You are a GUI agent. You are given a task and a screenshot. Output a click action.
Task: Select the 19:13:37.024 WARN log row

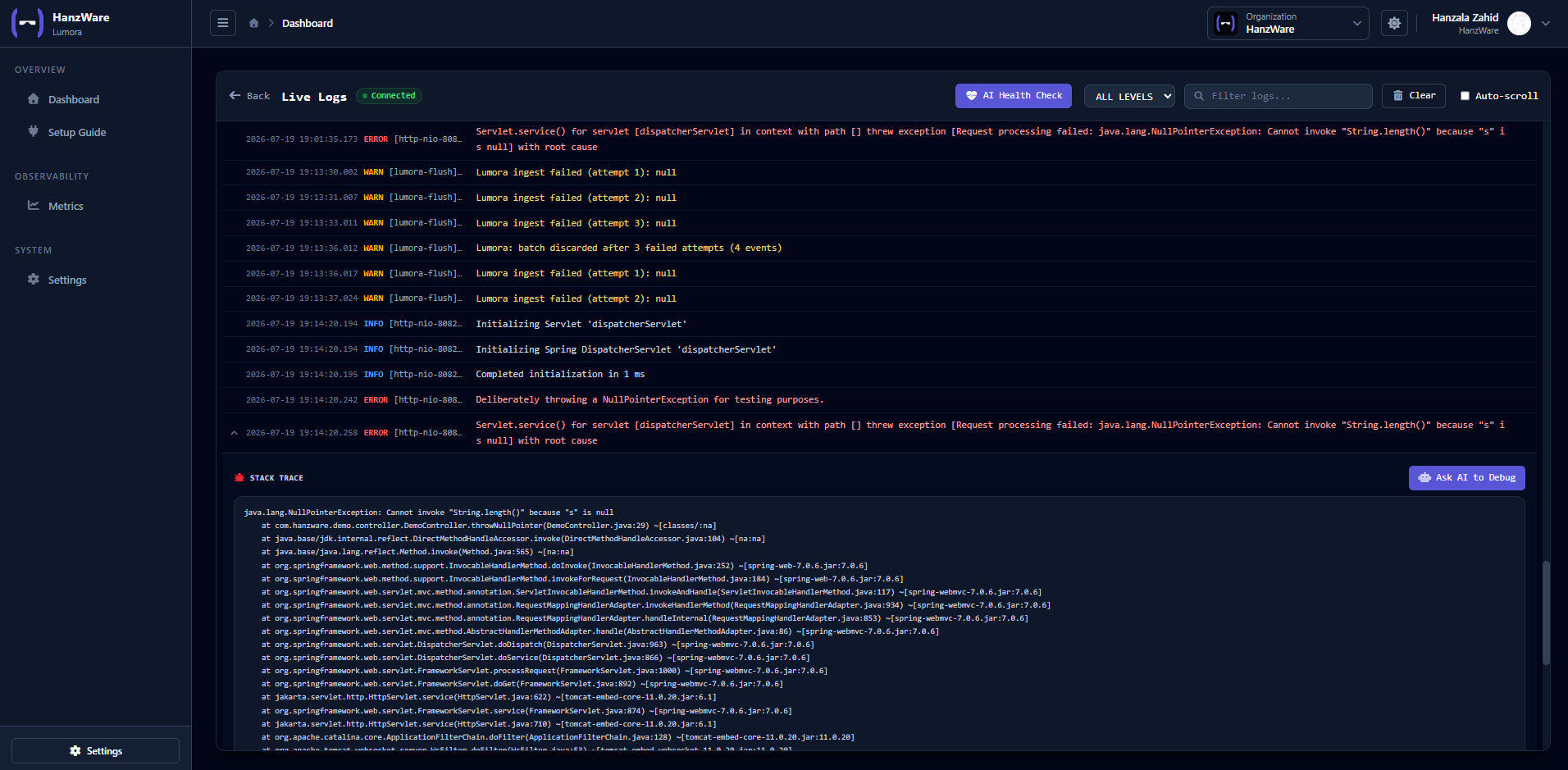[x=879, y=298]
